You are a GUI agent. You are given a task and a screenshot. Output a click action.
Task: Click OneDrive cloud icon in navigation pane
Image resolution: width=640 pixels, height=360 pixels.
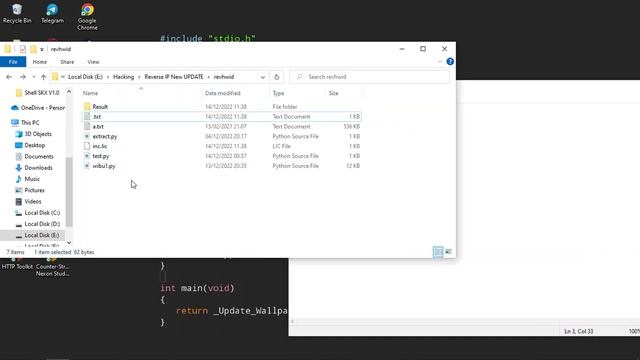pyautogui.click(x=15, y=108)
